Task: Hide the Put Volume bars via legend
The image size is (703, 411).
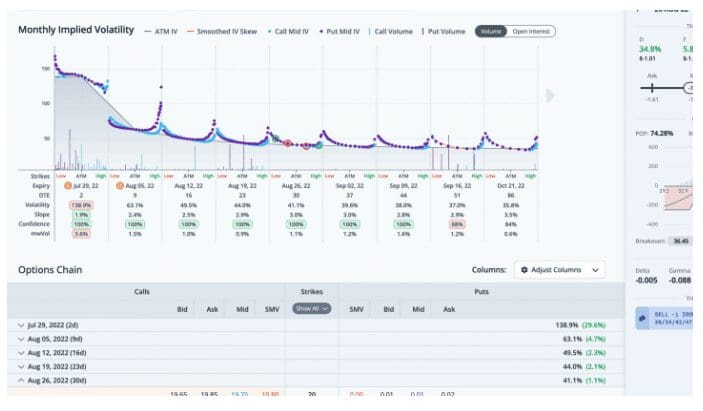Action: 443,31
